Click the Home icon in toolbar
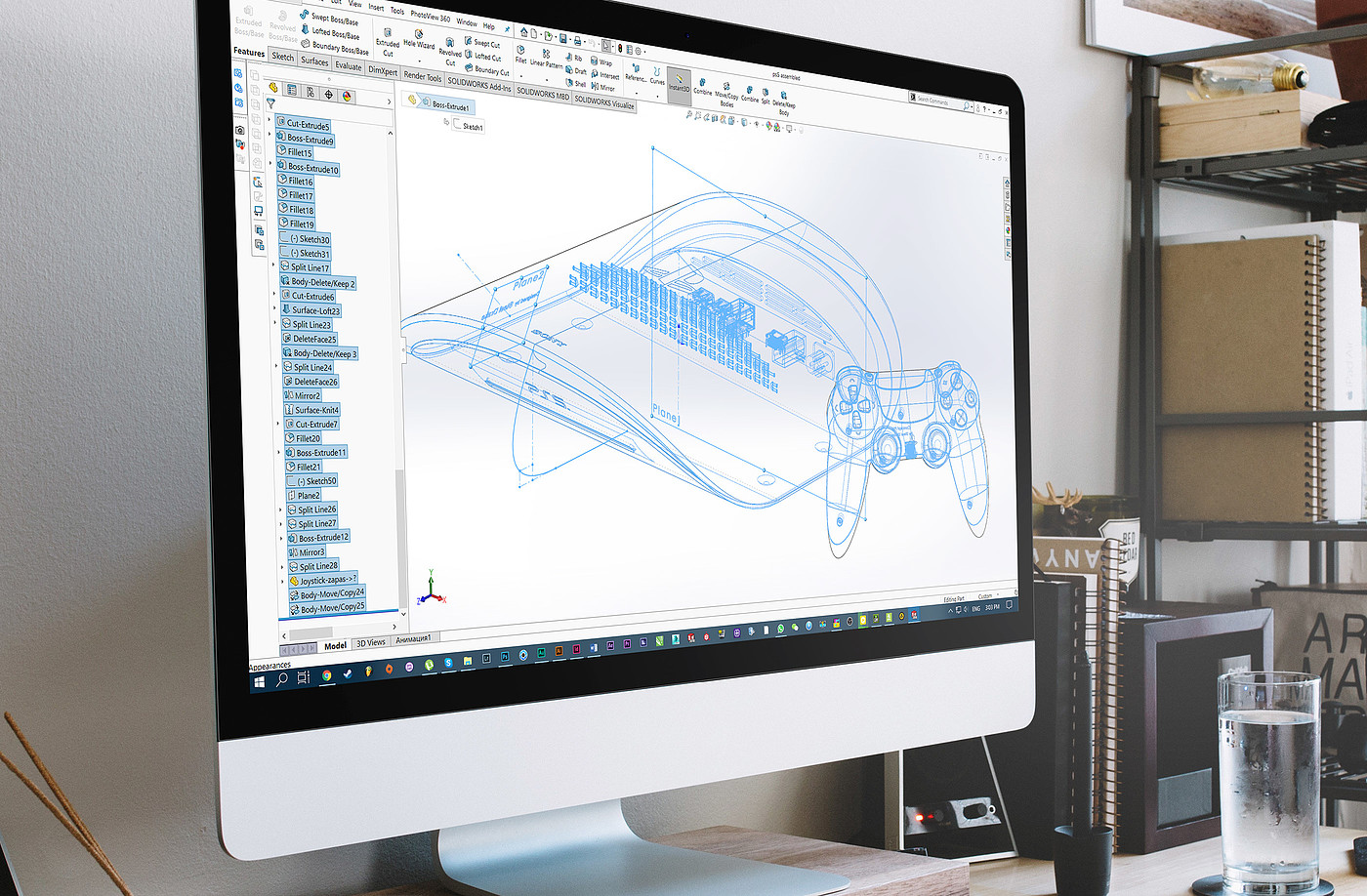This screenshot has height=896, width=1367. tap(523, 33)
